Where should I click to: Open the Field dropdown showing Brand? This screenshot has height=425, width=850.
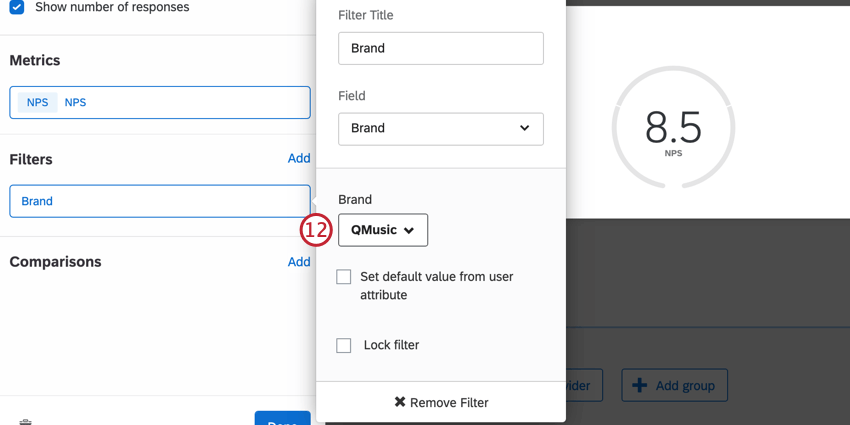441,129
